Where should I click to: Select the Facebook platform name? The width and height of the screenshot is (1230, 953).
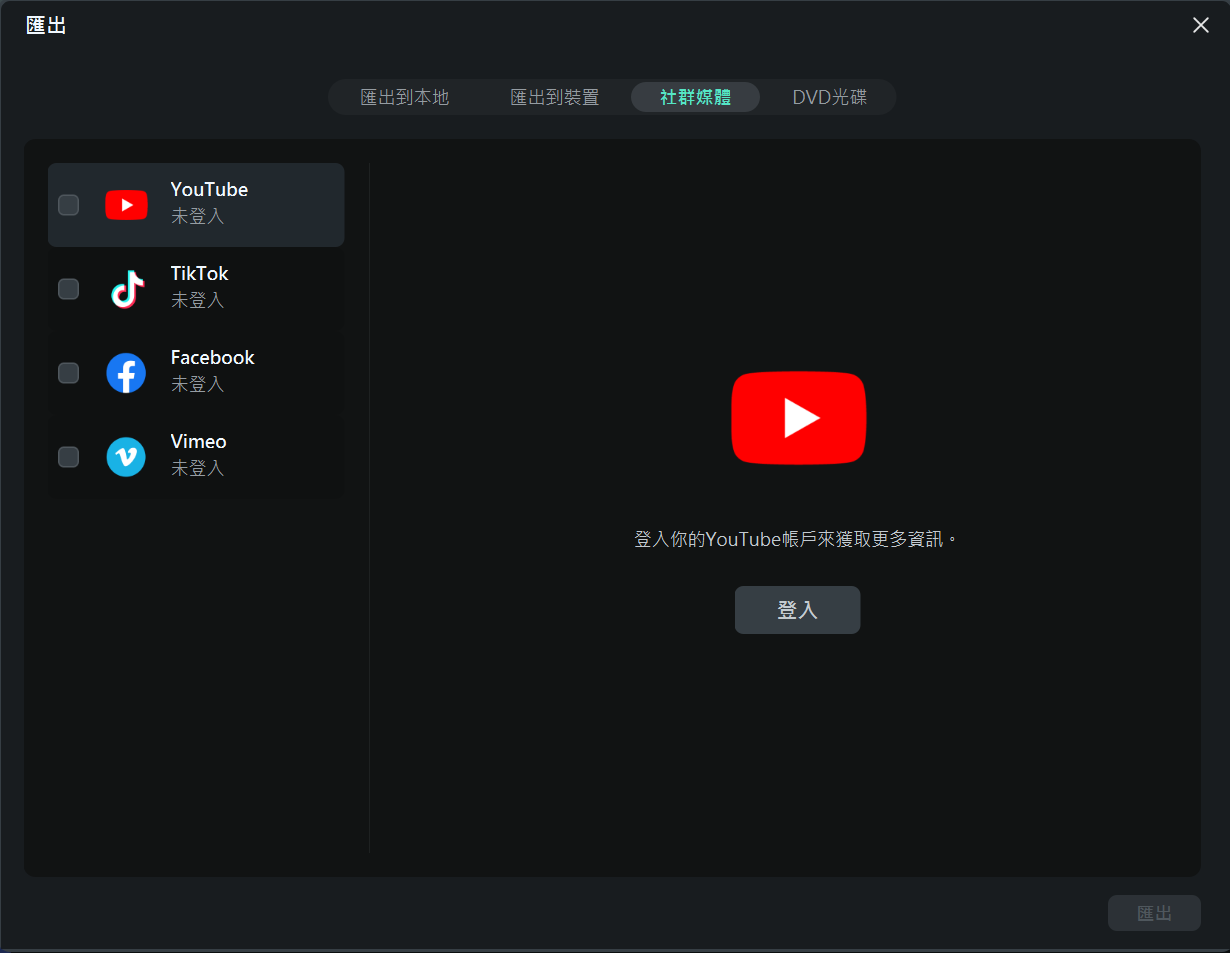click(213, 358)
